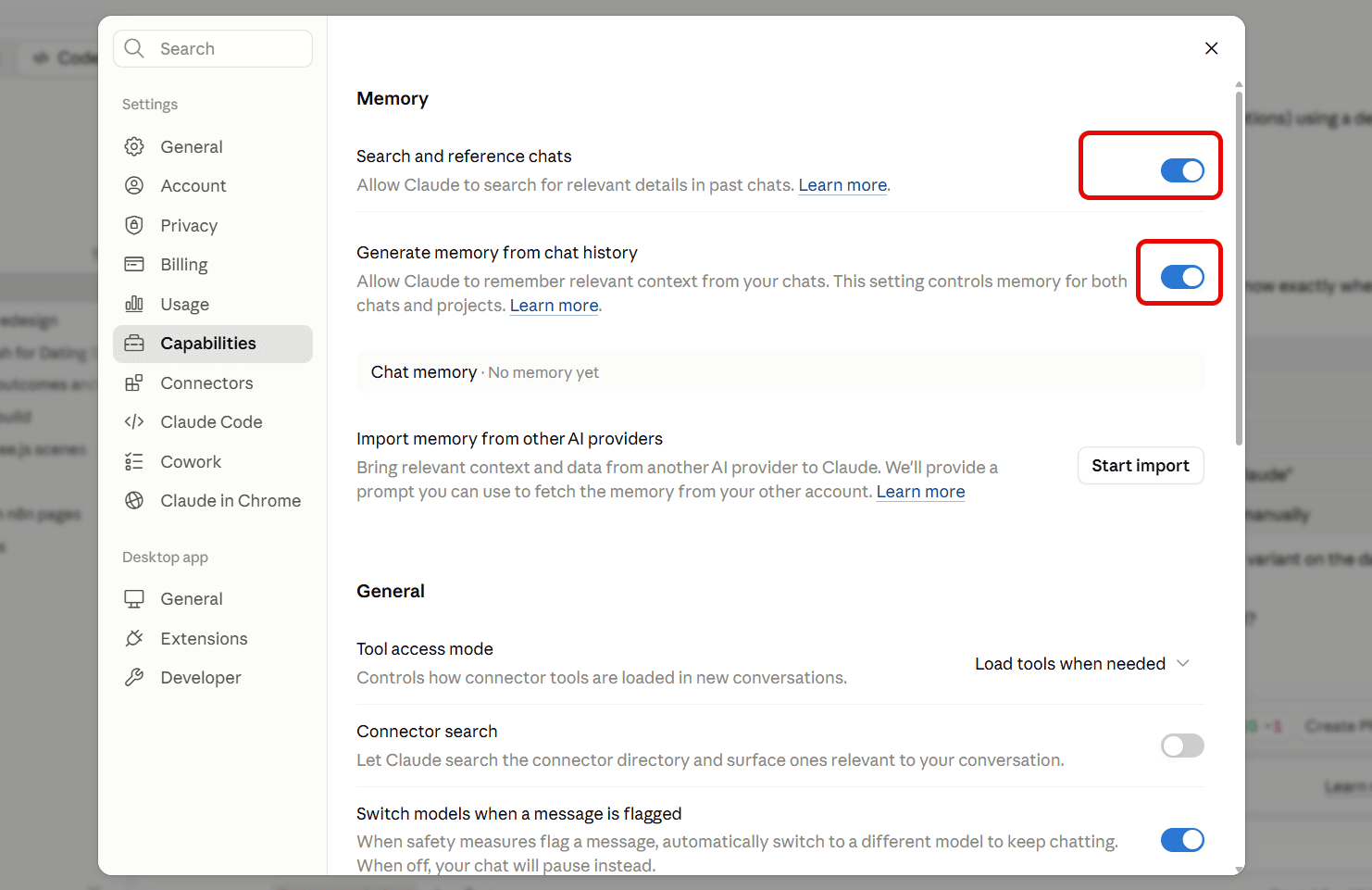Screen dimensions: 1372x890
Task: Open Learn more link for generate memory
Action: (x=554, y=306)
